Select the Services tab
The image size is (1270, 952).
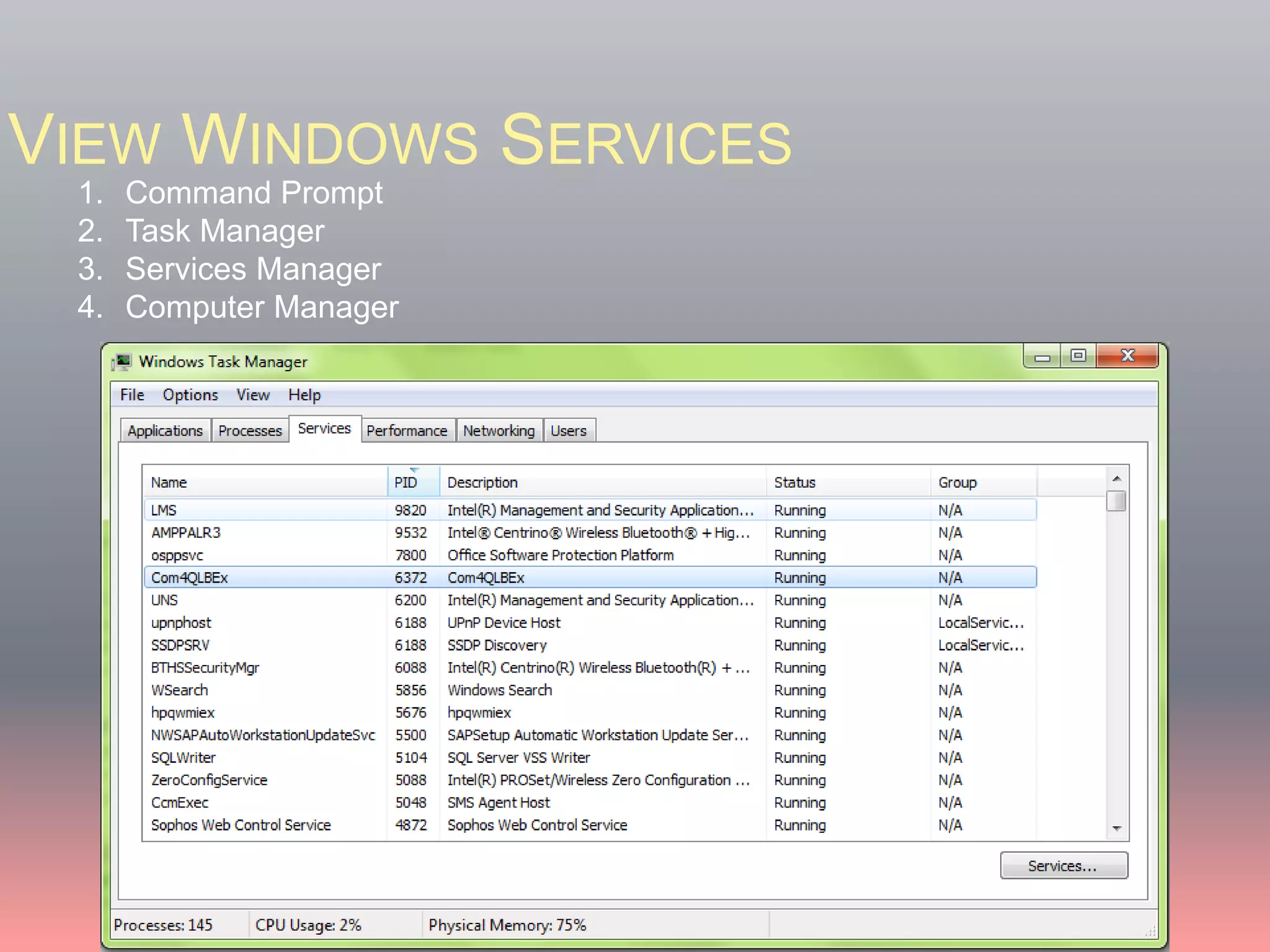[324, 428]
